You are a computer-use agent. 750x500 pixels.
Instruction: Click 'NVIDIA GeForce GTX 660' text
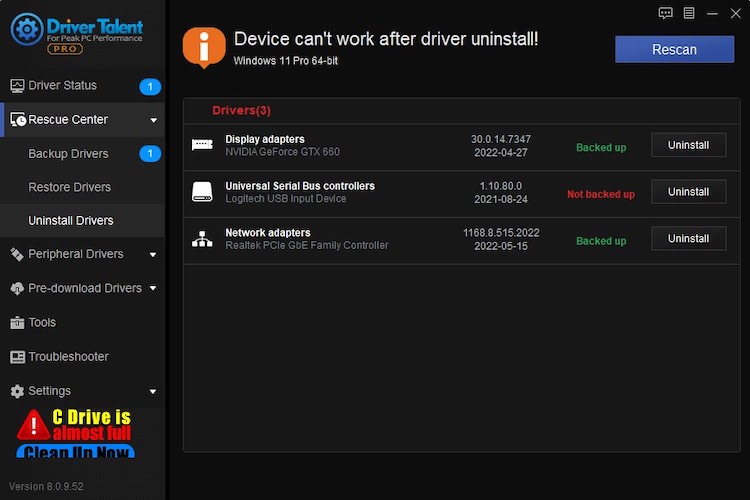pos(283,152)
